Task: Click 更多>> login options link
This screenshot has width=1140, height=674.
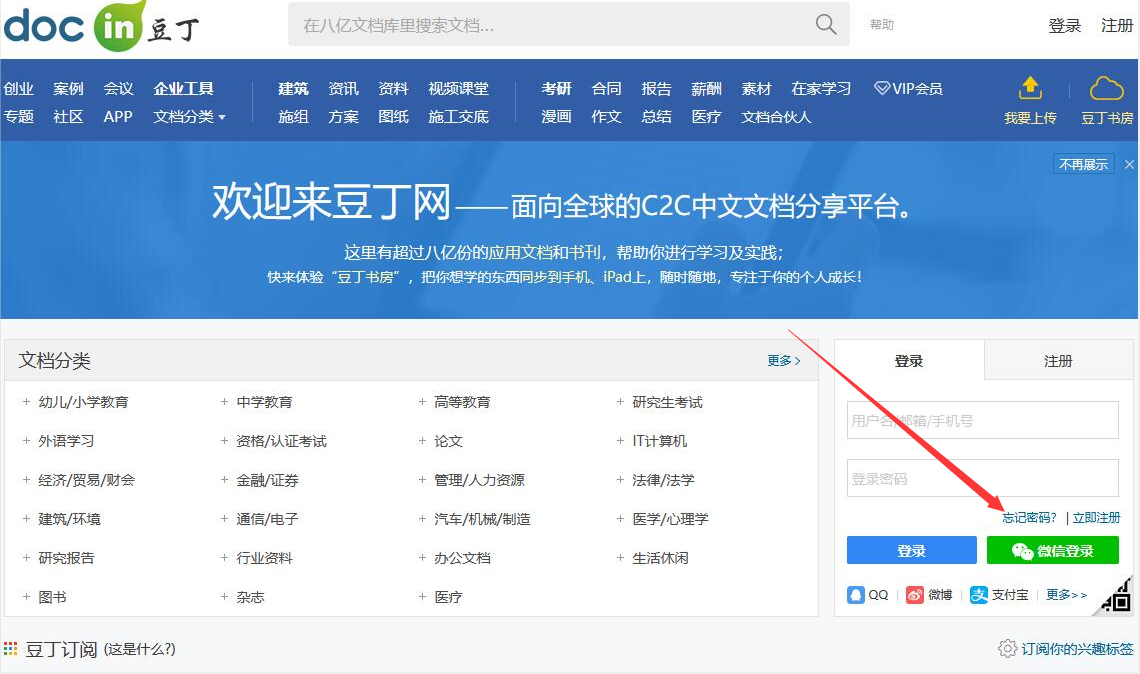Action: (1067, 595)
